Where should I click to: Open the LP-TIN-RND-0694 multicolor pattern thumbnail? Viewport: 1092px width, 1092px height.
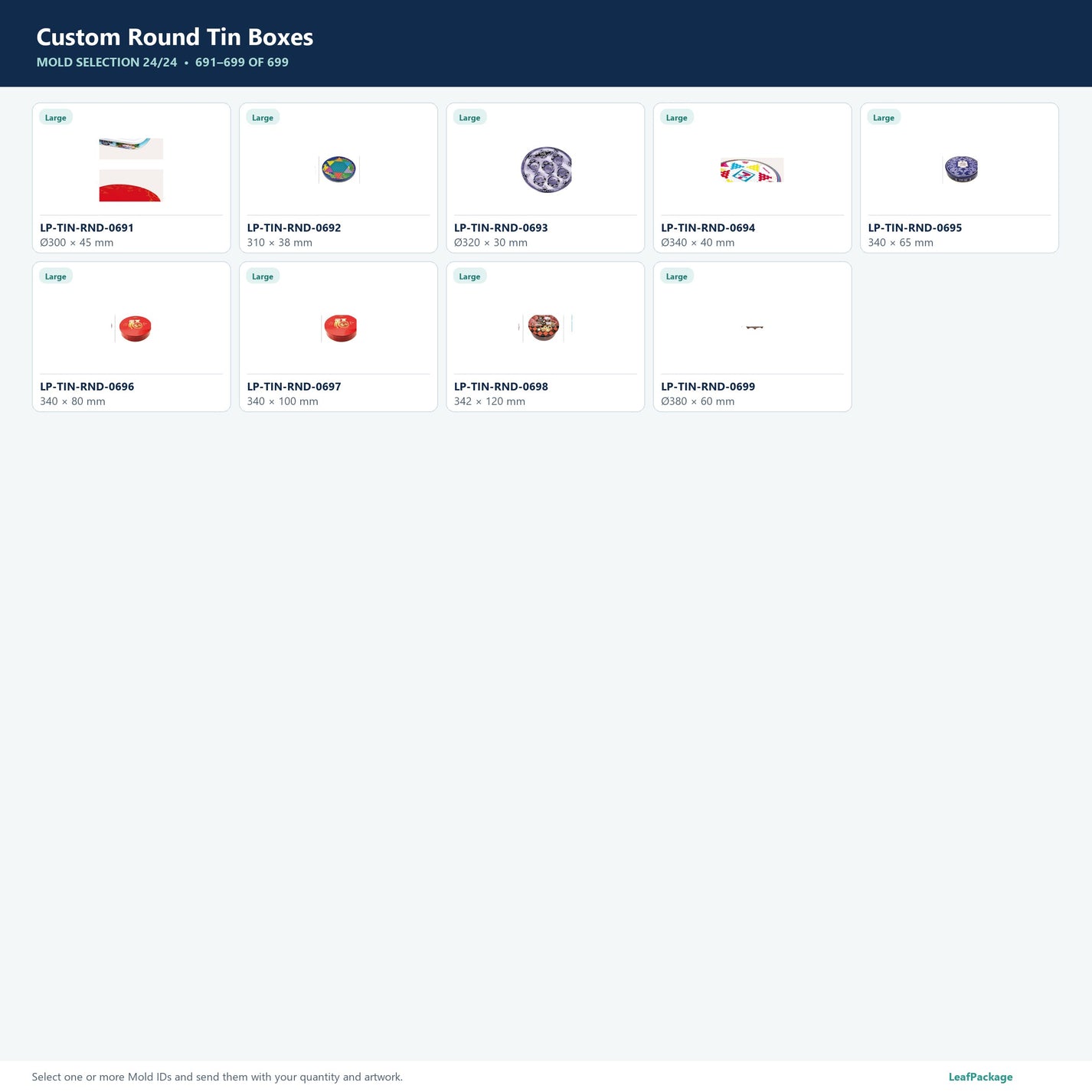[752, 170]
